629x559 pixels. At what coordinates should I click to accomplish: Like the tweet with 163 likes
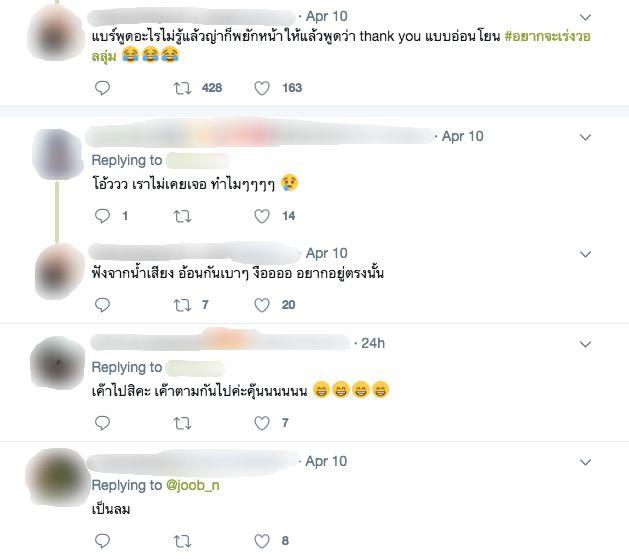pos(262,88)
